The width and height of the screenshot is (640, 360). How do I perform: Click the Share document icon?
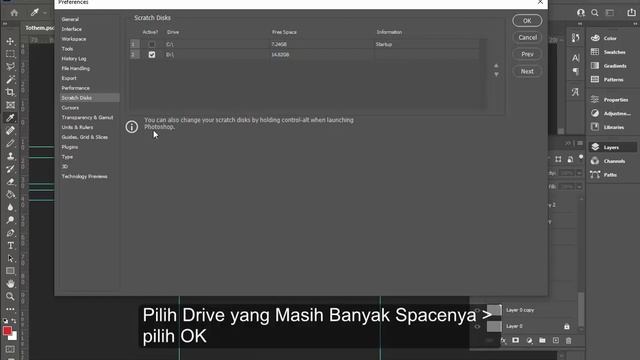point(631,13)
